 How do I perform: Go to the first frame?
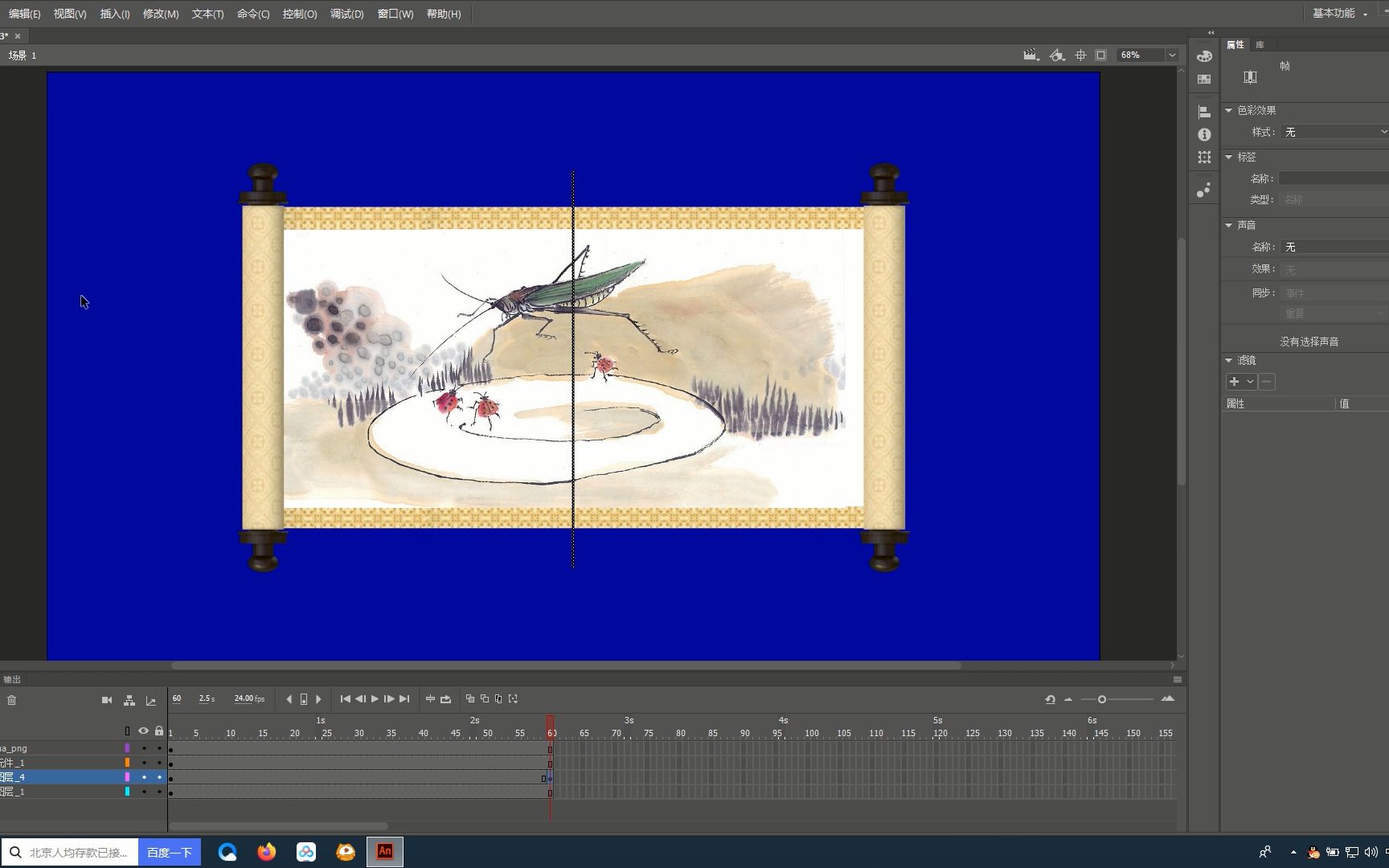[345, 699]
